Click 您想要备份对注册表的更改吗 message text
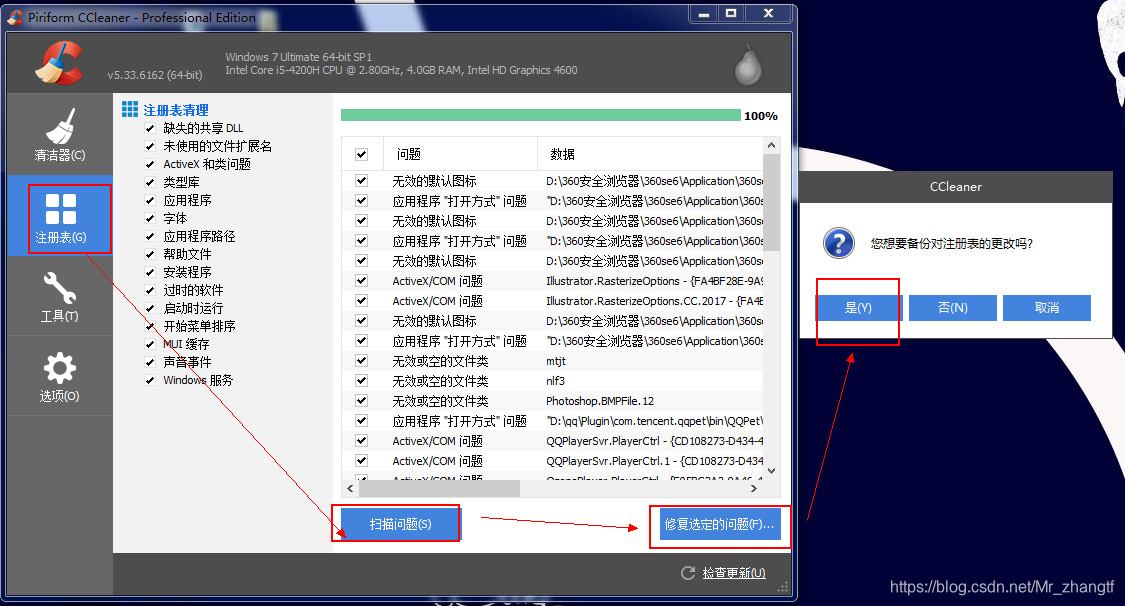 [x=951, y=244]
